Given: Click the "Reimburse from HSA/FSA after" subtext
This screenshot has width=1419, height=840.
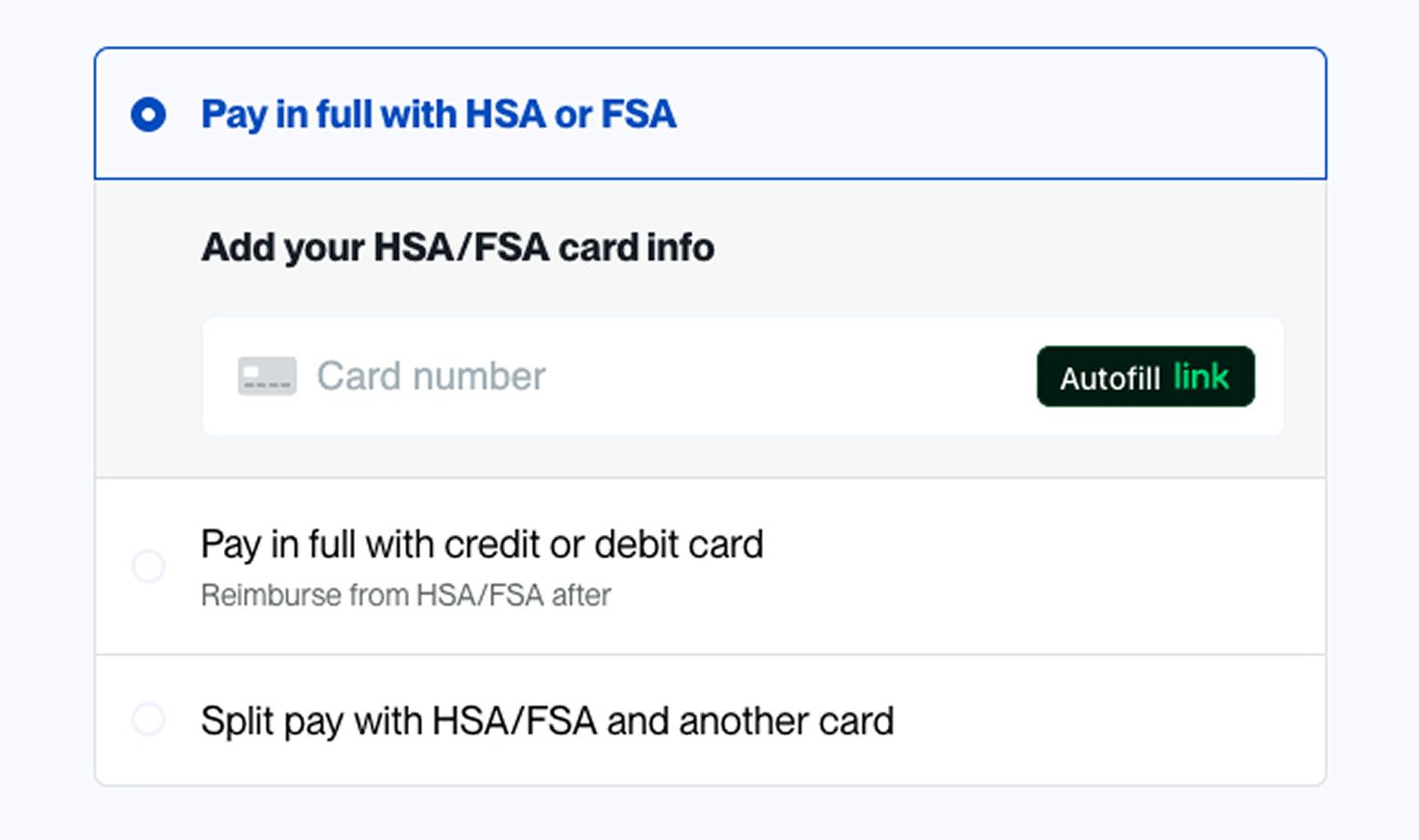Looking at the screenshot, I should click(406, 595).
